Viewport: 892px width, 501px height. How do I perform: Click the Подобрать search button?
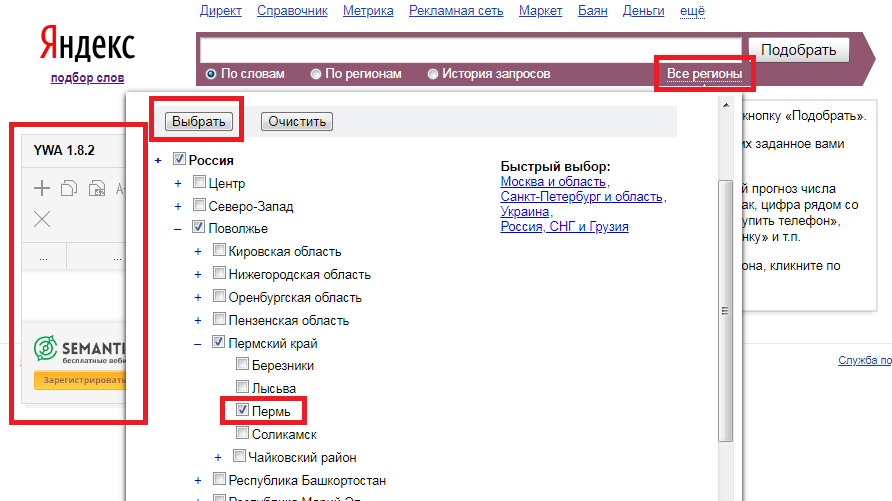[799, 50]
